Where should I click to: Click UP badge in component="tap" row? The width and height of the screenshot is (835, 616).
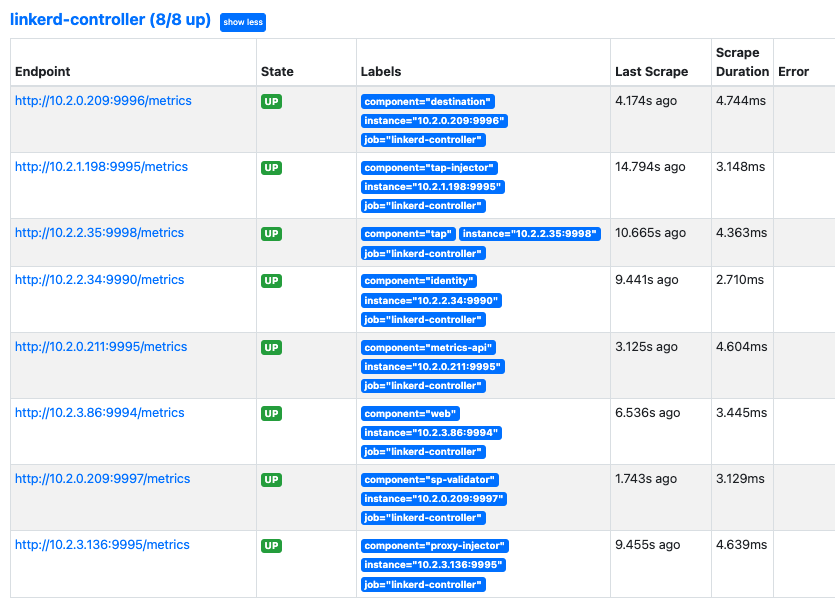coord(272,234)
